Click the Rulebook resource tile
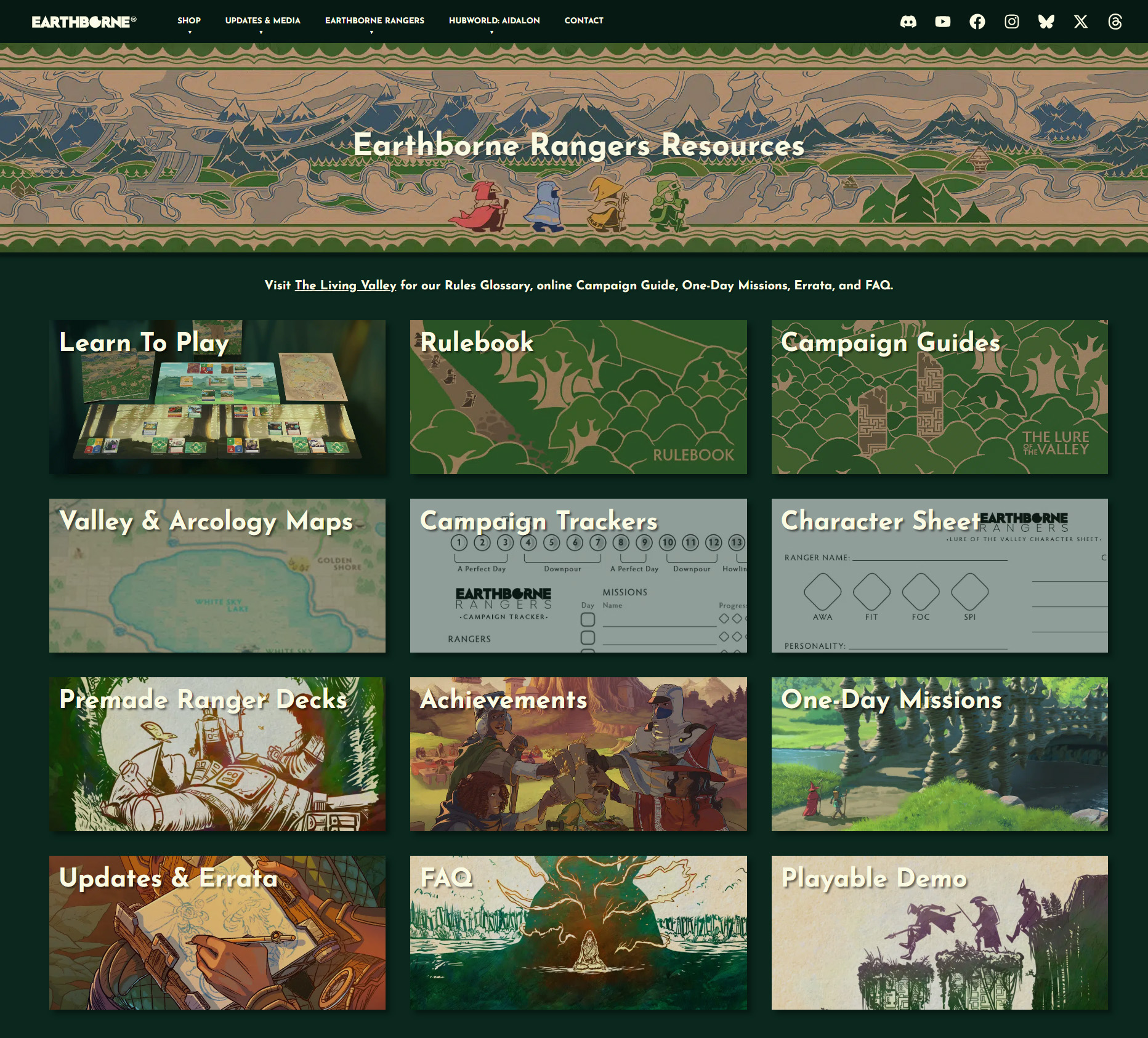The width and height of the screenshot is (1148, 1038). coord(578,396)
